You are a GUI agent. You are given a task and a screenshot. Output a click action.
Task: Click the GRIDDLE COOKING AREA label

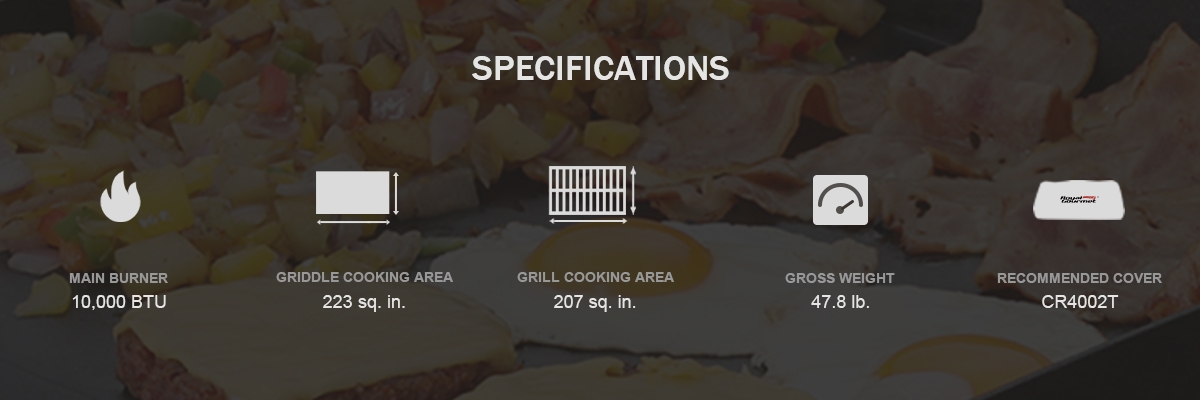[364, 277]
